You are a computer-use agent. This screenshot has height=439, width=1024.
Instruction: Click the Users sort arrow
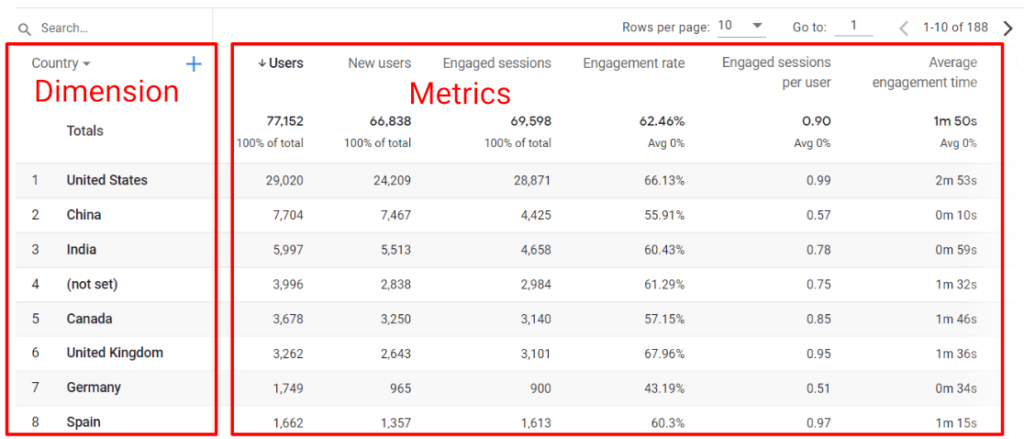pyautogui.click(x=262, y=63)
